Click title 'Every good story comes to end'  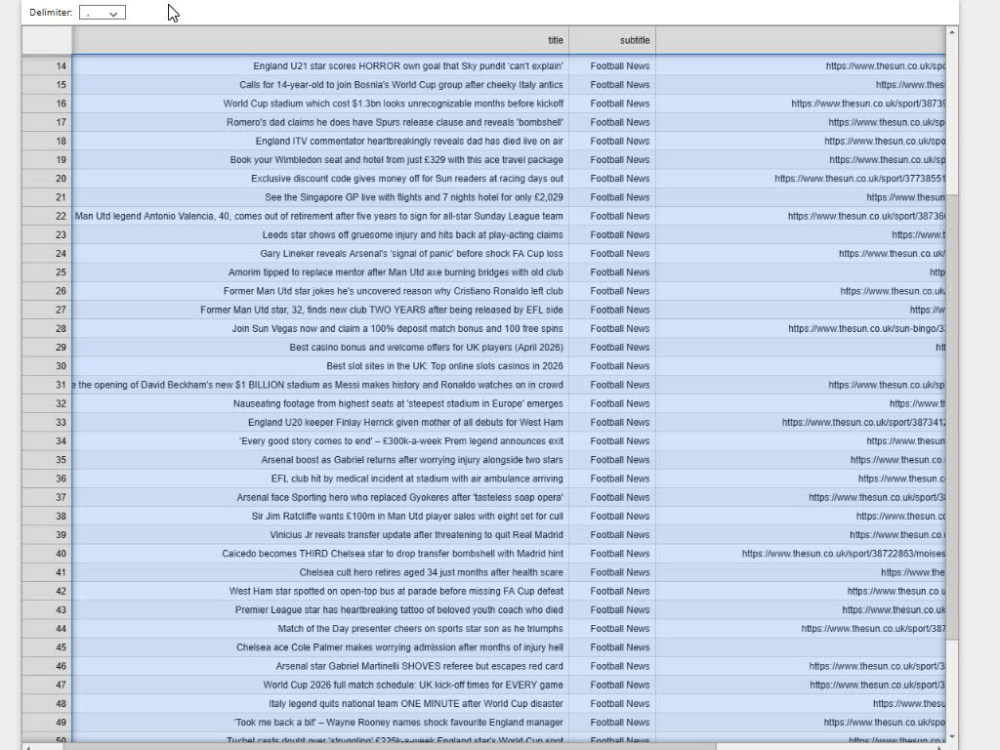[x=401, y=441]
